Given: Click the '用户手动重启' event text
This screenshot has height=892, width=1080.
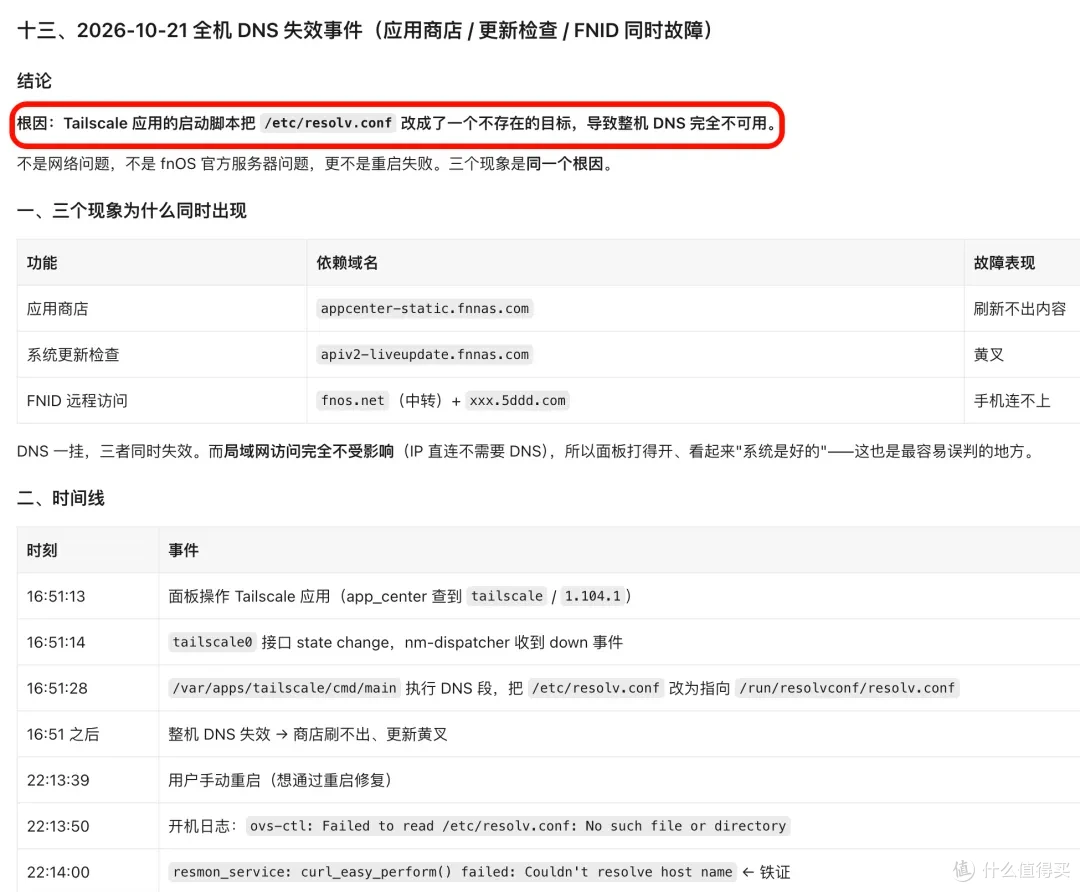Looking at the screenshot, I should point(280,780).
